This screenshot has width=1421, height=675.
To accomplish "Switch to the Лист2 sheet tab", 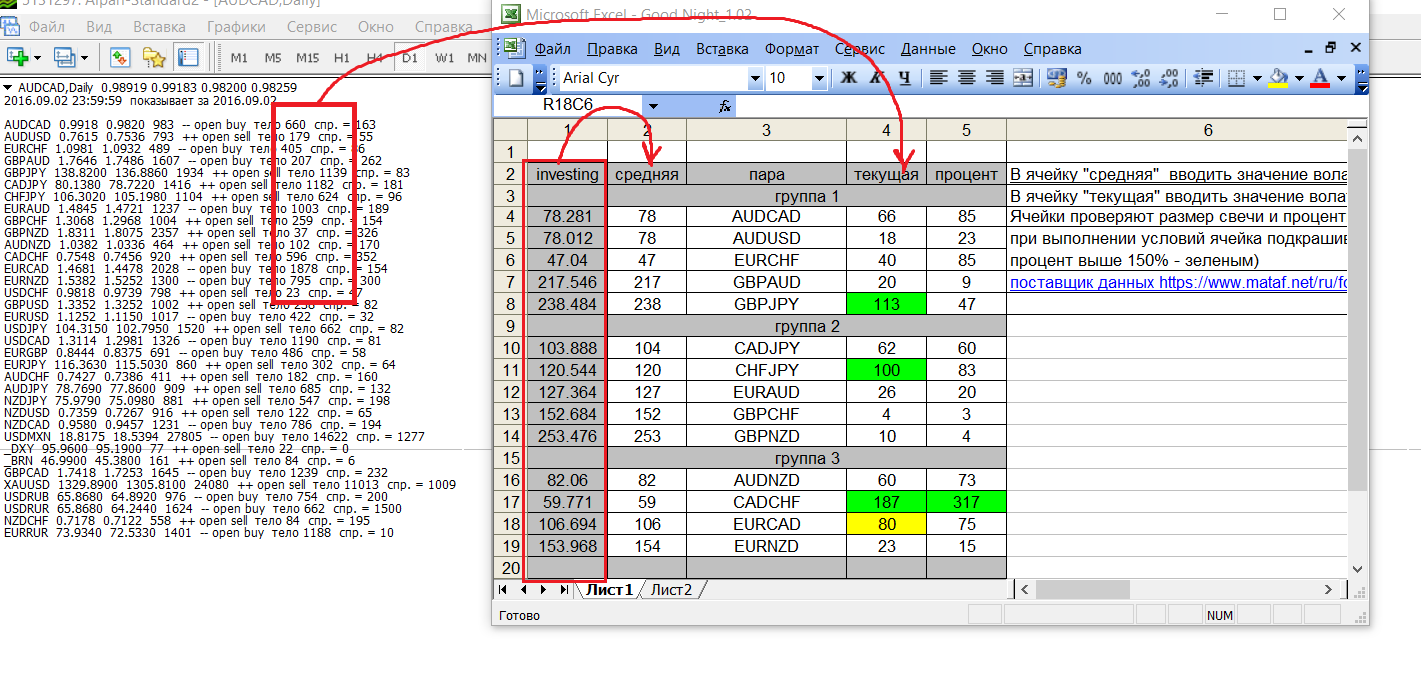I will pos(671,590).
